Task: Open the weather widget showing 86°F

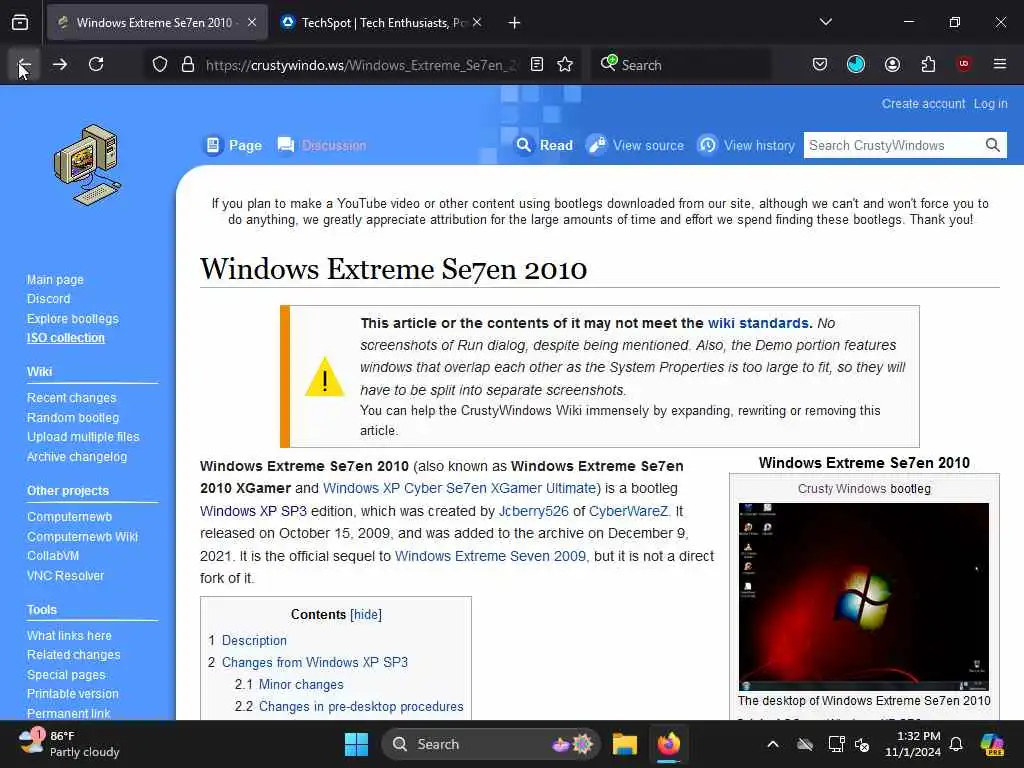Action: 69,744
